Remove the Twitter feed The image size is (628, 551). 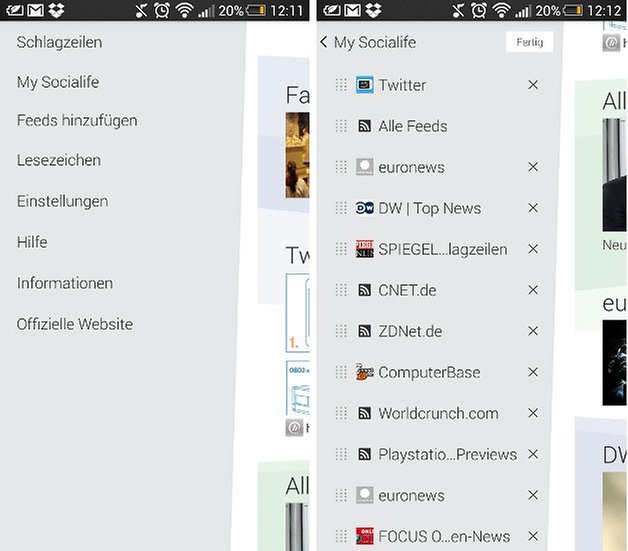533,85
